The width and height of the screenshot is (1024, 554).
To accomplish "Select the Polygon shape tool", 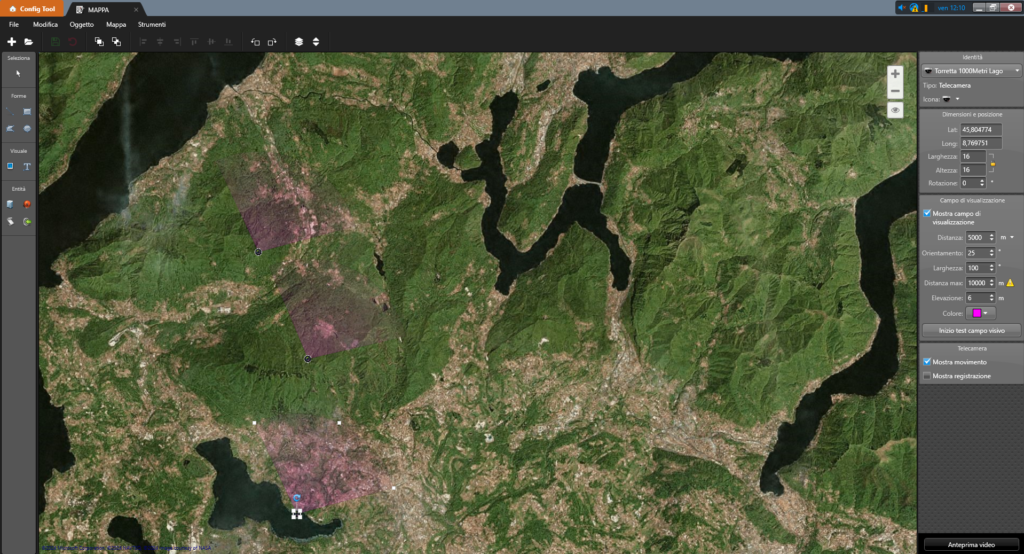I will (10, 129).
